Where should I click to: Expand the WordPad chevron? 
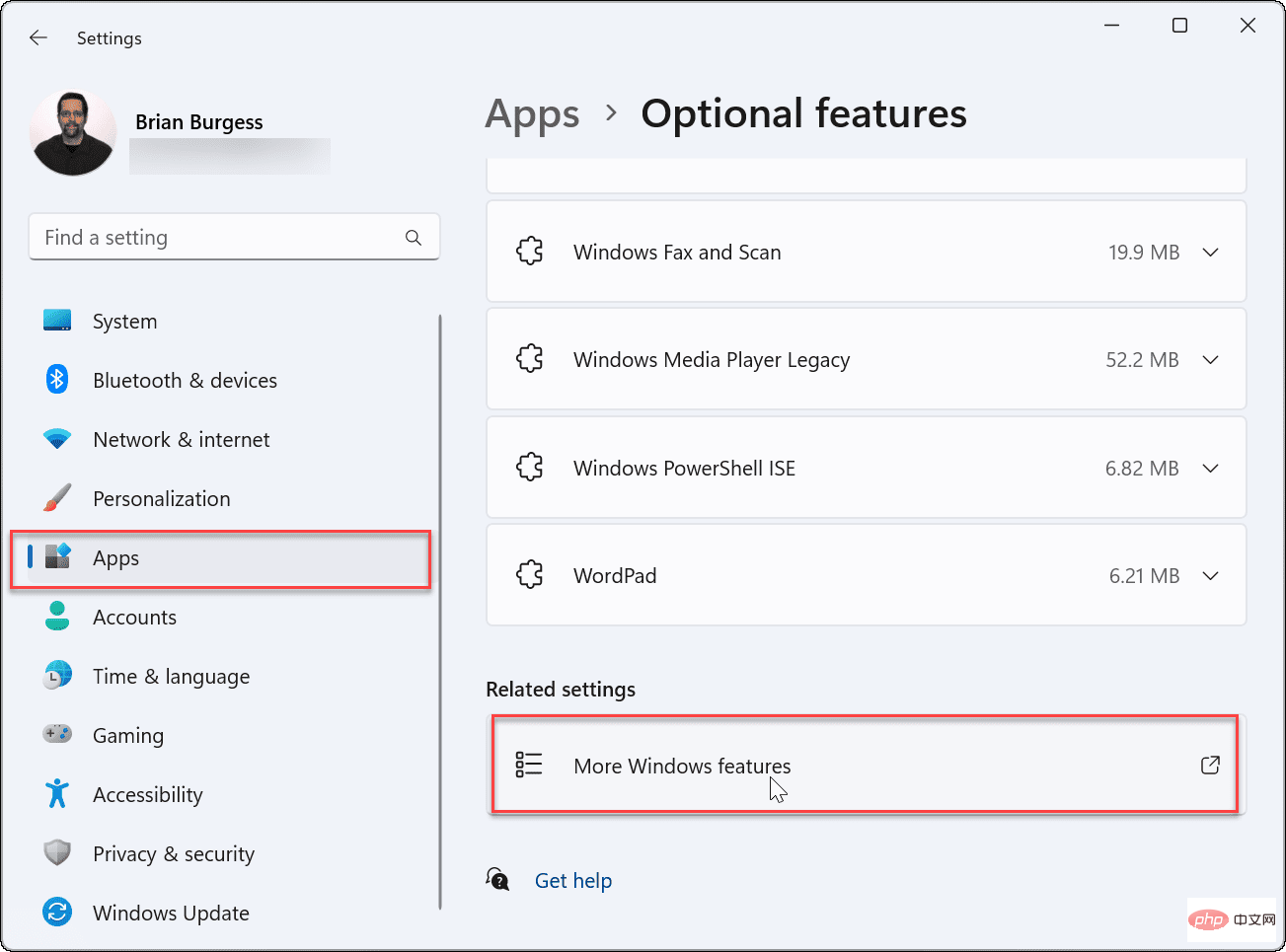pos(1211,576)
